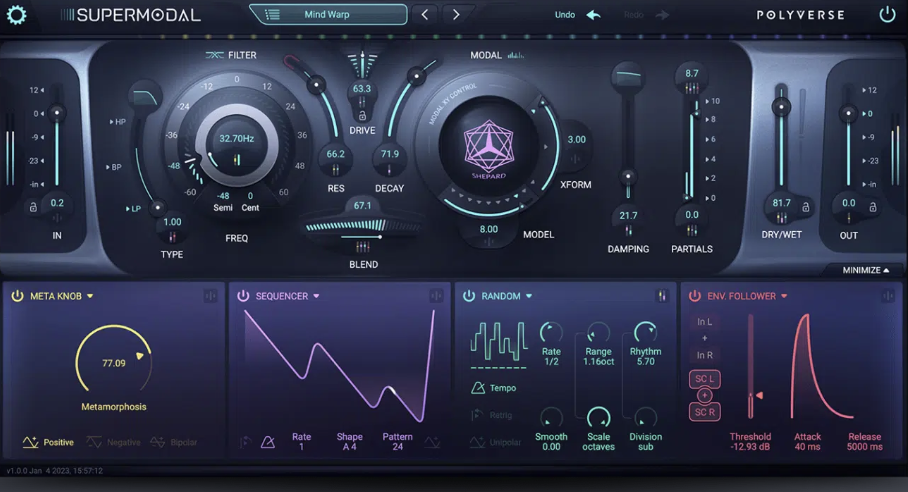908x492 pixels.
Task: Click the BLEND value 67.1
Action: (363, 205)
